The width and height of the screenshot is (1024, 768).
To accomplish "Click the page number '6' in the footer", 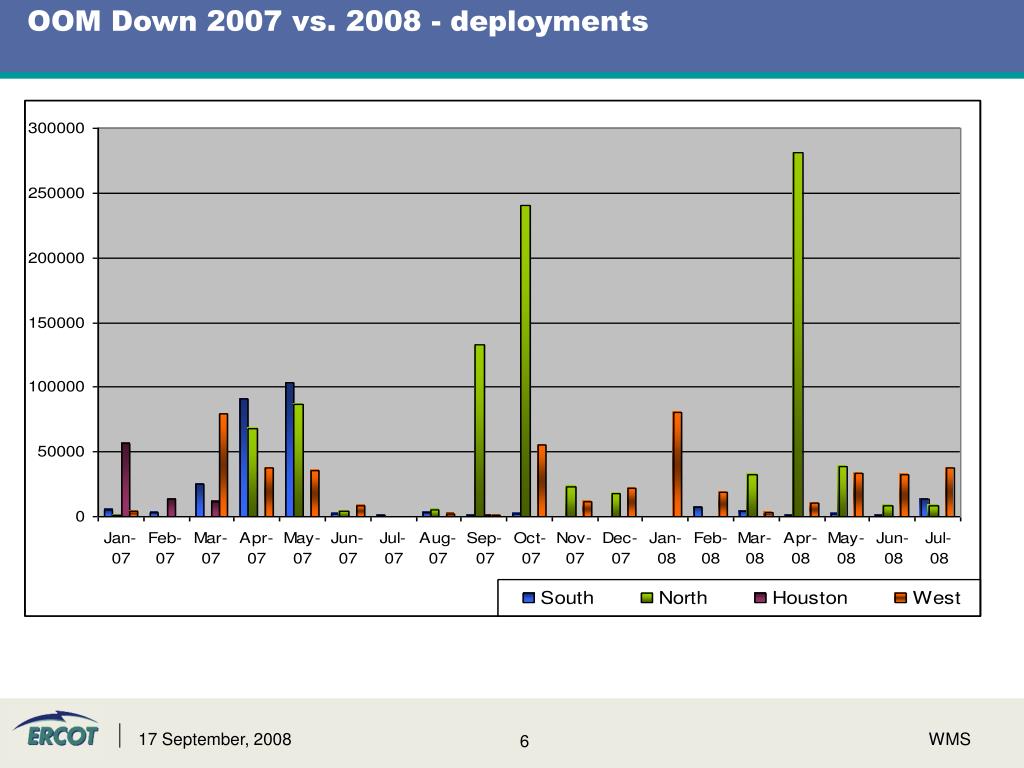I will click(524, 741).
